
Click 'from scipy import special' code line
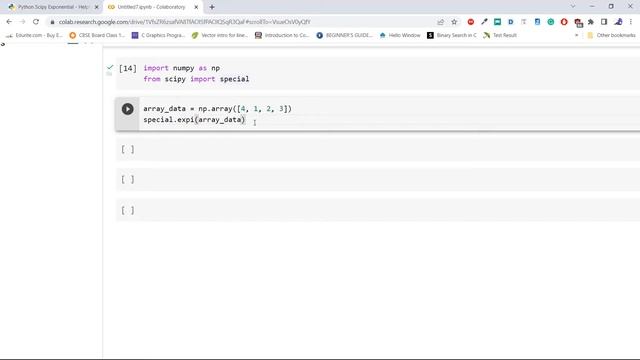tap(196, 79)
